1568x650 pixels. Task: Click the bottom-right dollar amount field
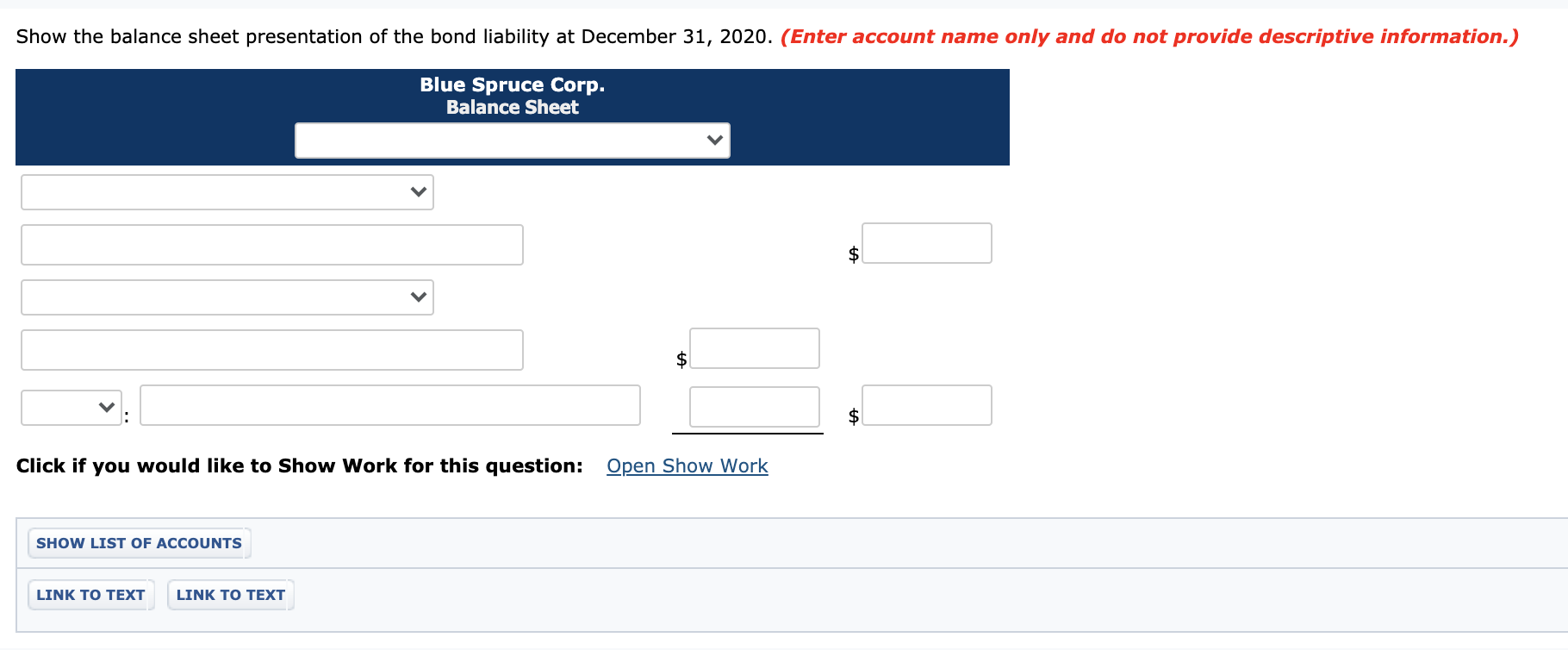[x=926, y=404]
